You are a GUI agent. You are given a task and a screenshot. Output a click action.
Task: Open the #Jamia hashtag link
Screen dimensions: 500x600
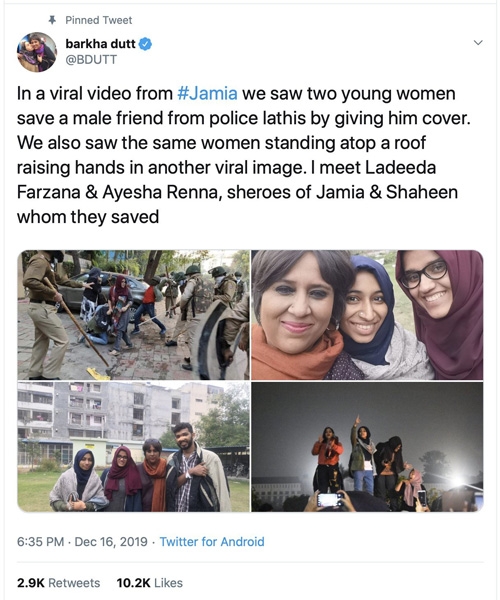207,94
